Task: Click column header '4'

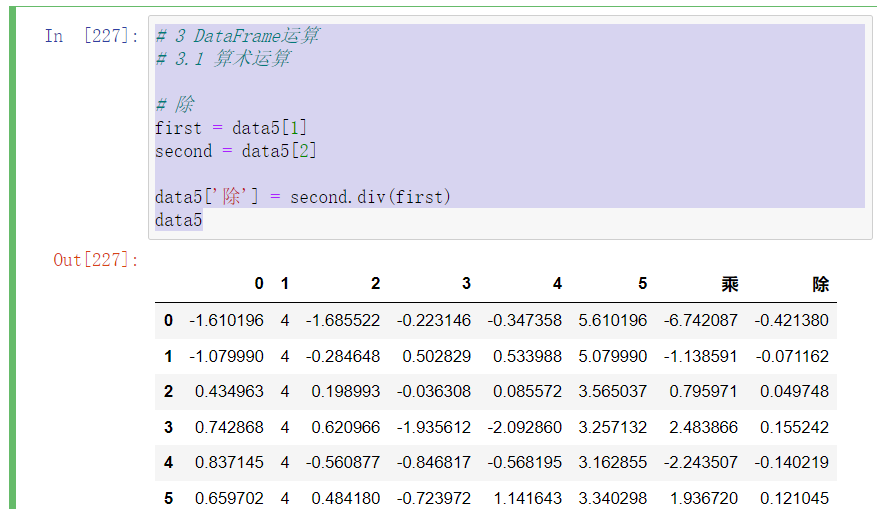Action: coord(557,284)
